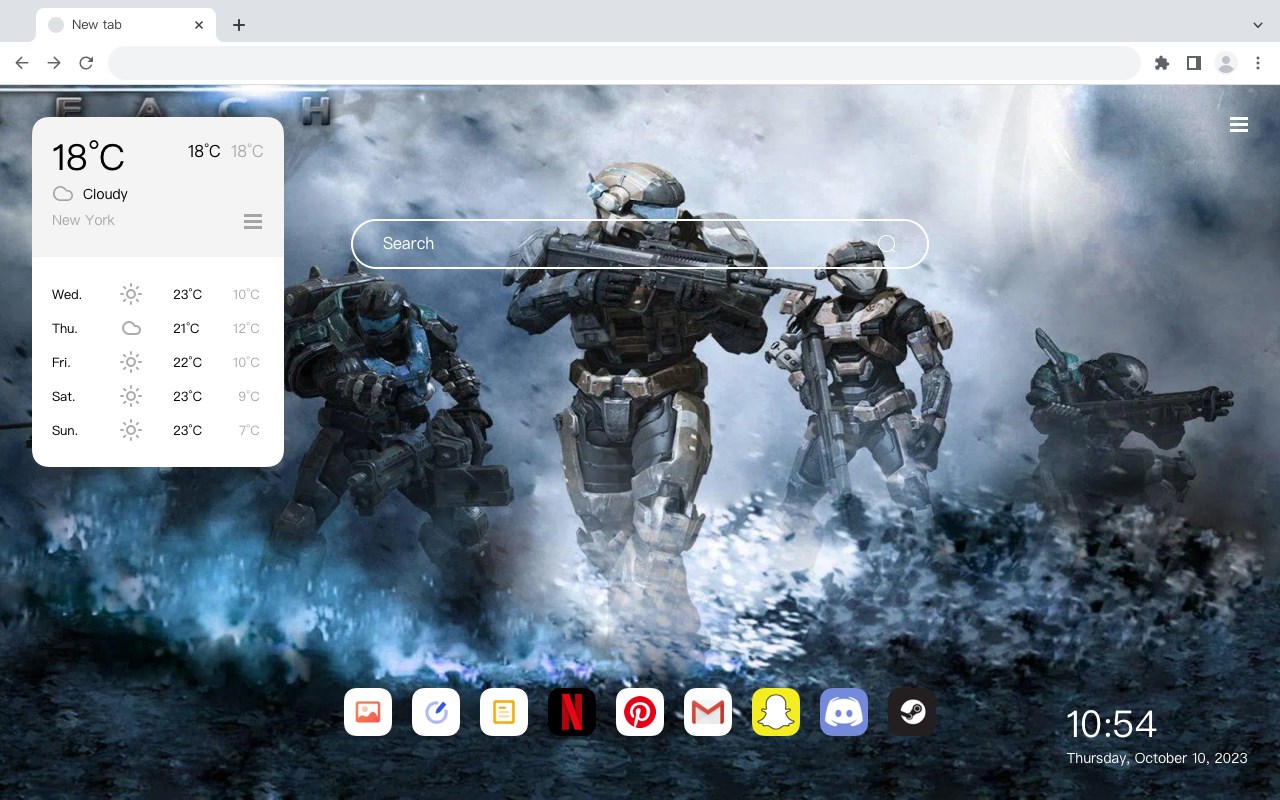
Task: Click Wednesday's sunny forecast icon
Action: (x=131, y=294)
